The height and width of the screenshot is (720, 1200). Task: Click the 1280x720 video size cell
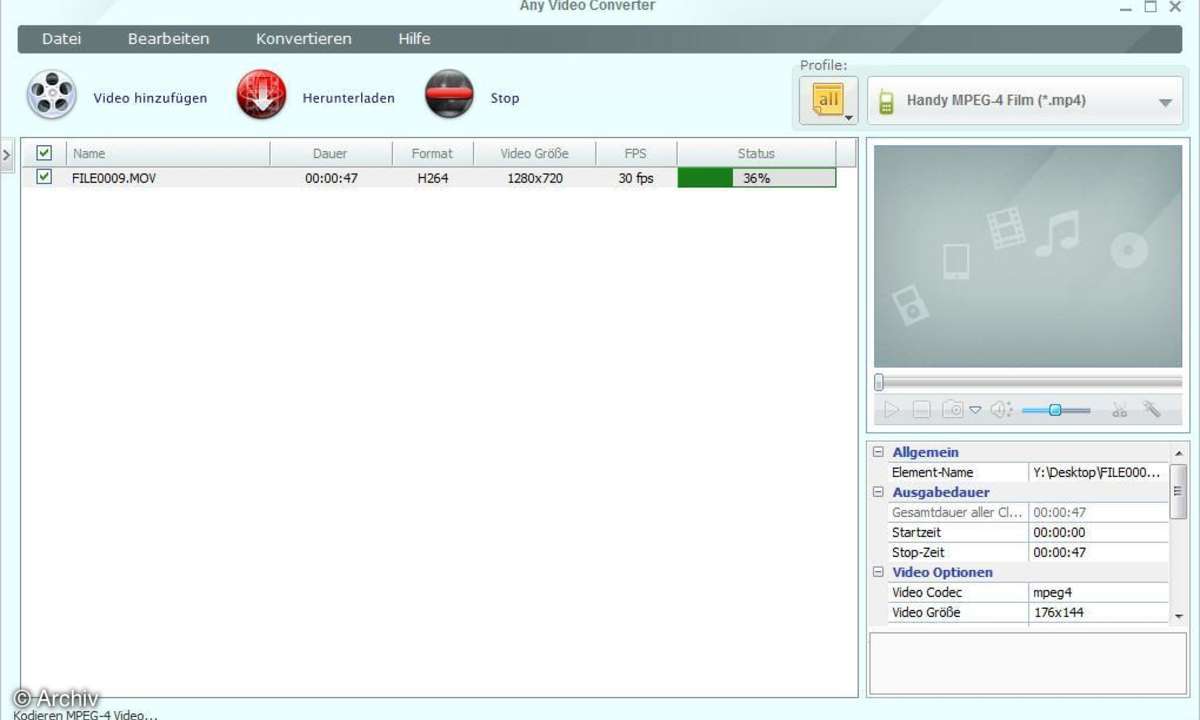[535, 178]
